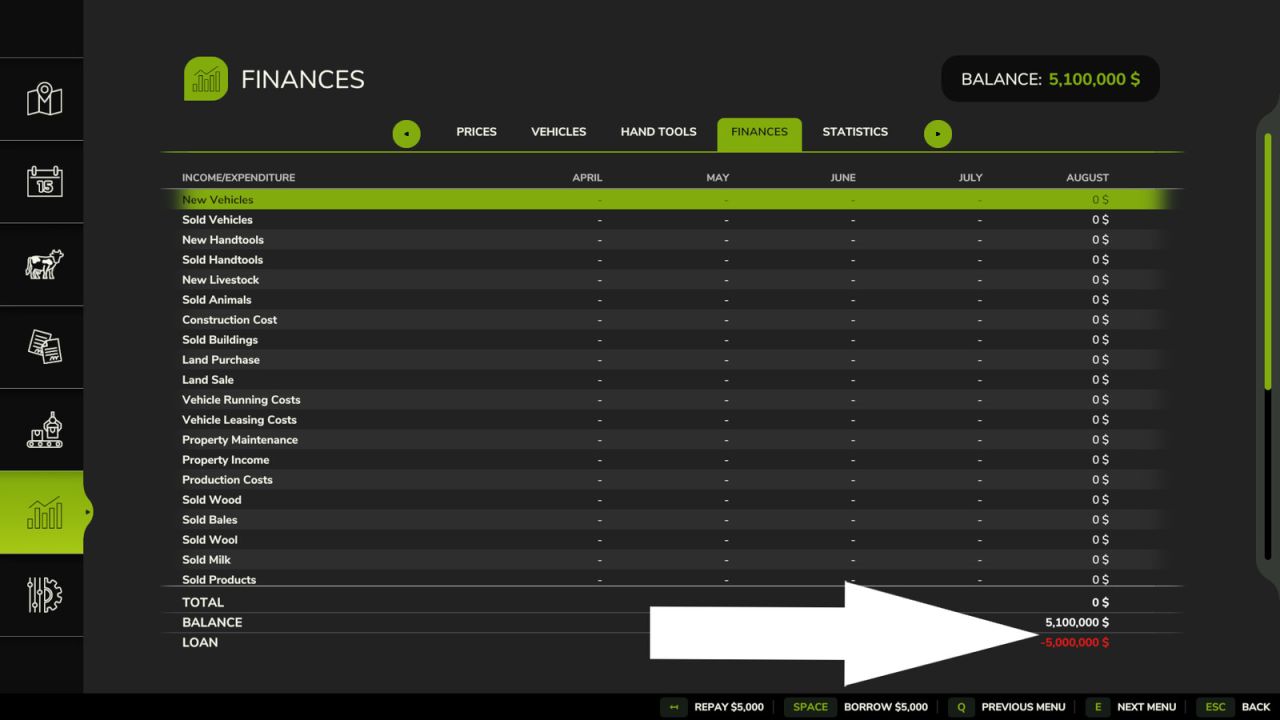Open the game settings sliders icon
This screenshot has width=1280, height=720.
pyautogui.click(x=44, y=595)
